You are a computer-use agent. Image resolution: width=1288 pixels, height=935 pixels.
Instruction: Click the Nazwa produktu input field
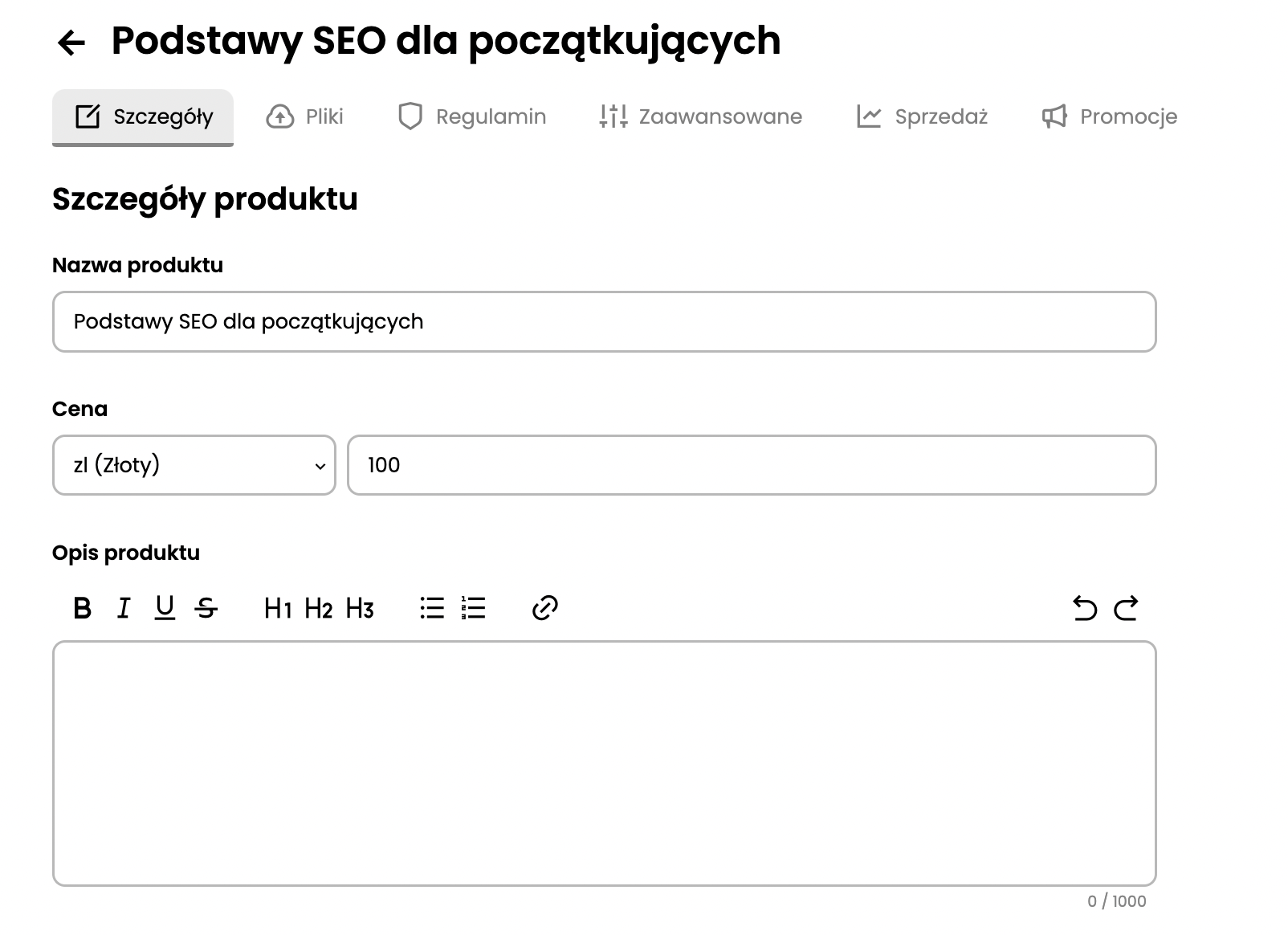tap(604, 321)
